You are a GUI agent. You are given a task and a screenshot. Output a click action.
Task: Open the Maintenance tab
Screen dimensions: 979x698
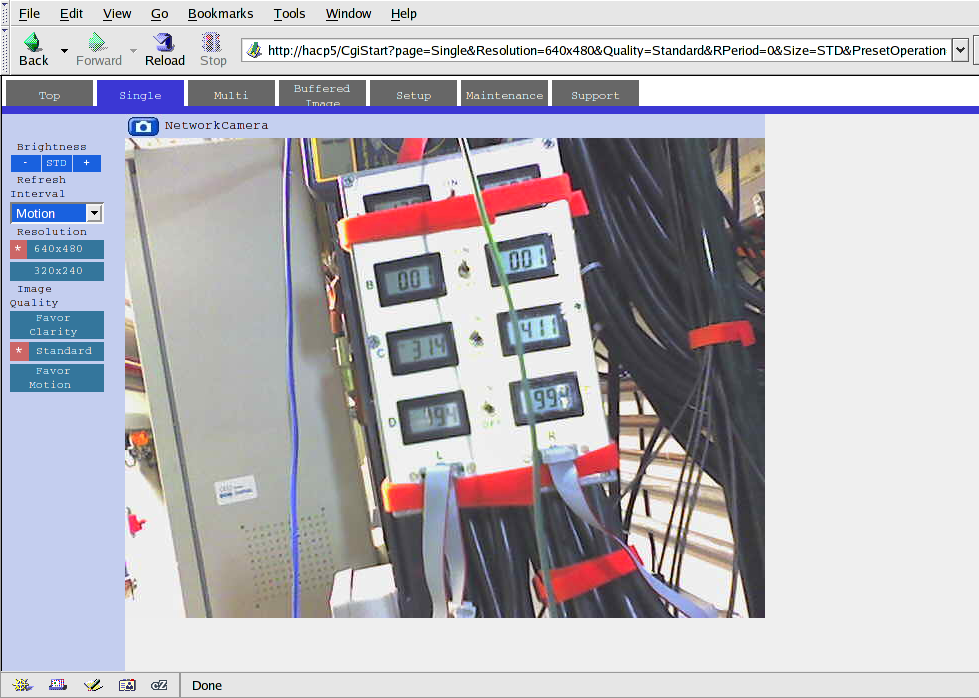coord(504,94)
